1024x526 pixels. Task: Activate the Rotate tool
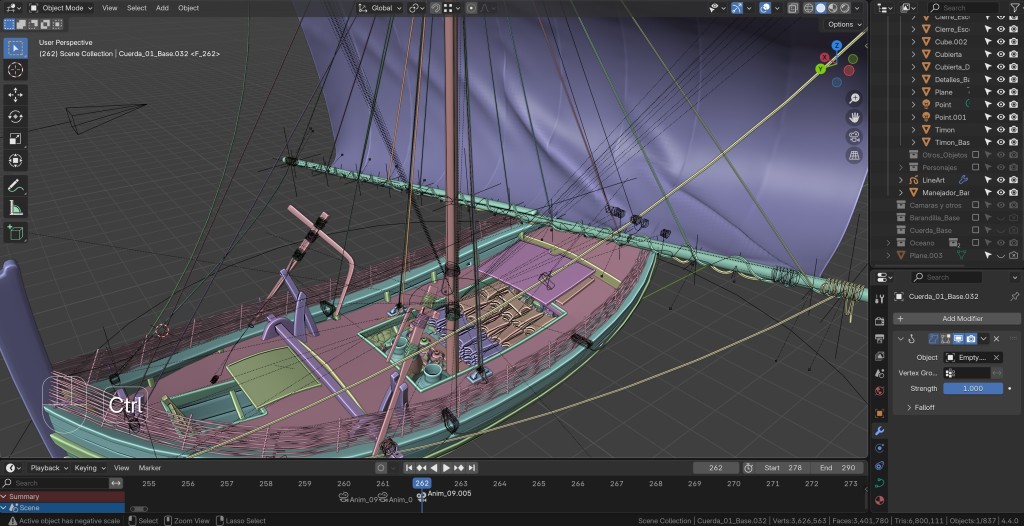pyautogui.click(x=16, y=117)
